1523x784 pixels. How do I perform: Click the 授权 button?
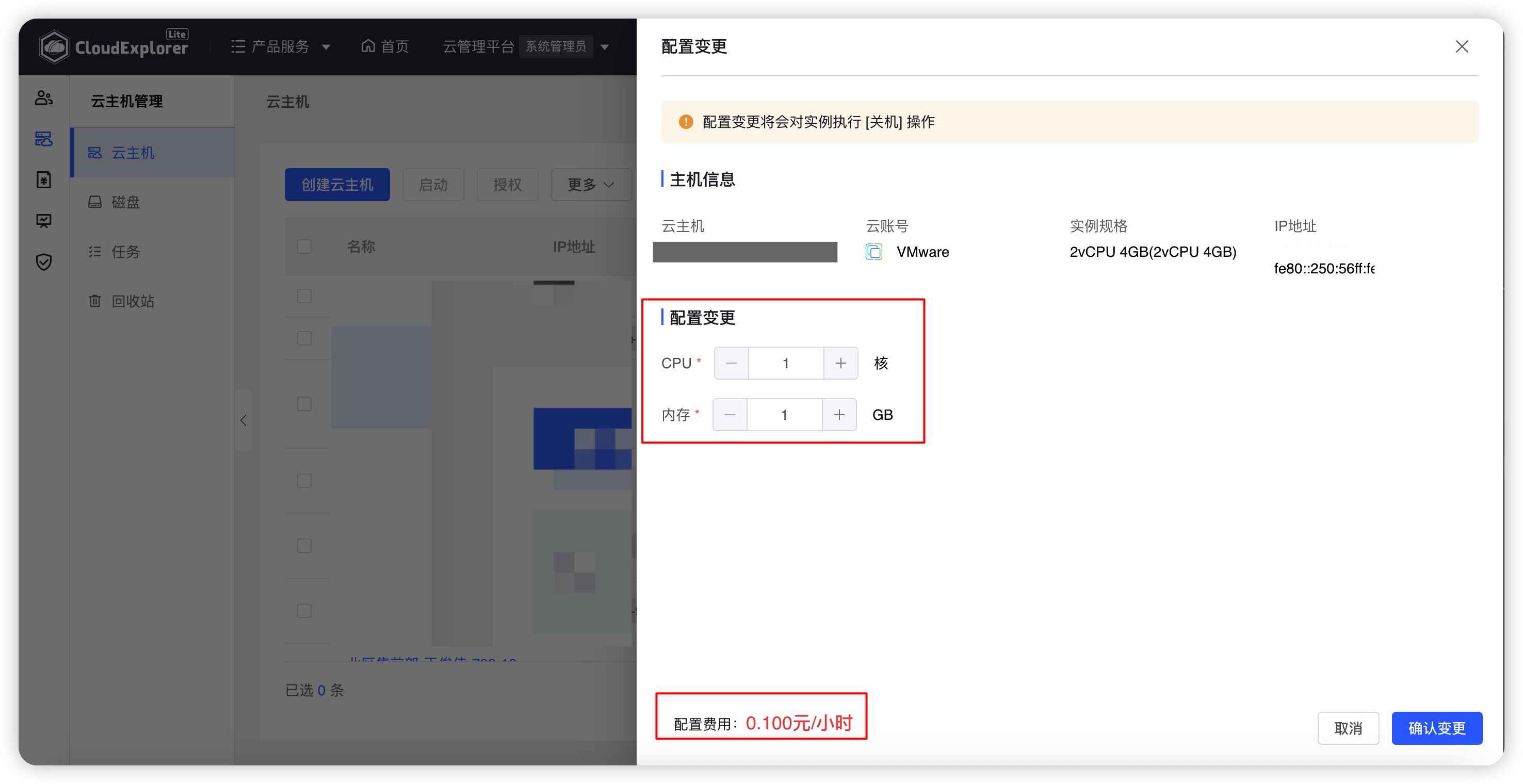507,185
